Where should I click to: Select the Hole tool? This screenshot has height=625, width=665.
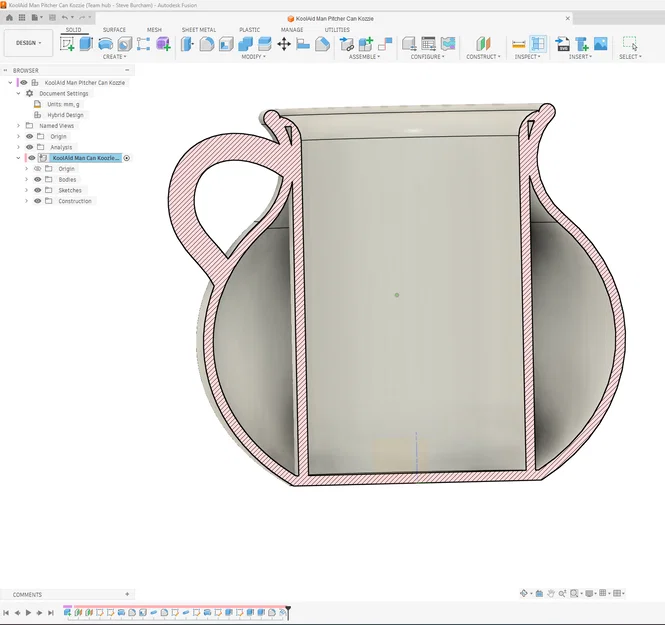click(x=124, y=44)
